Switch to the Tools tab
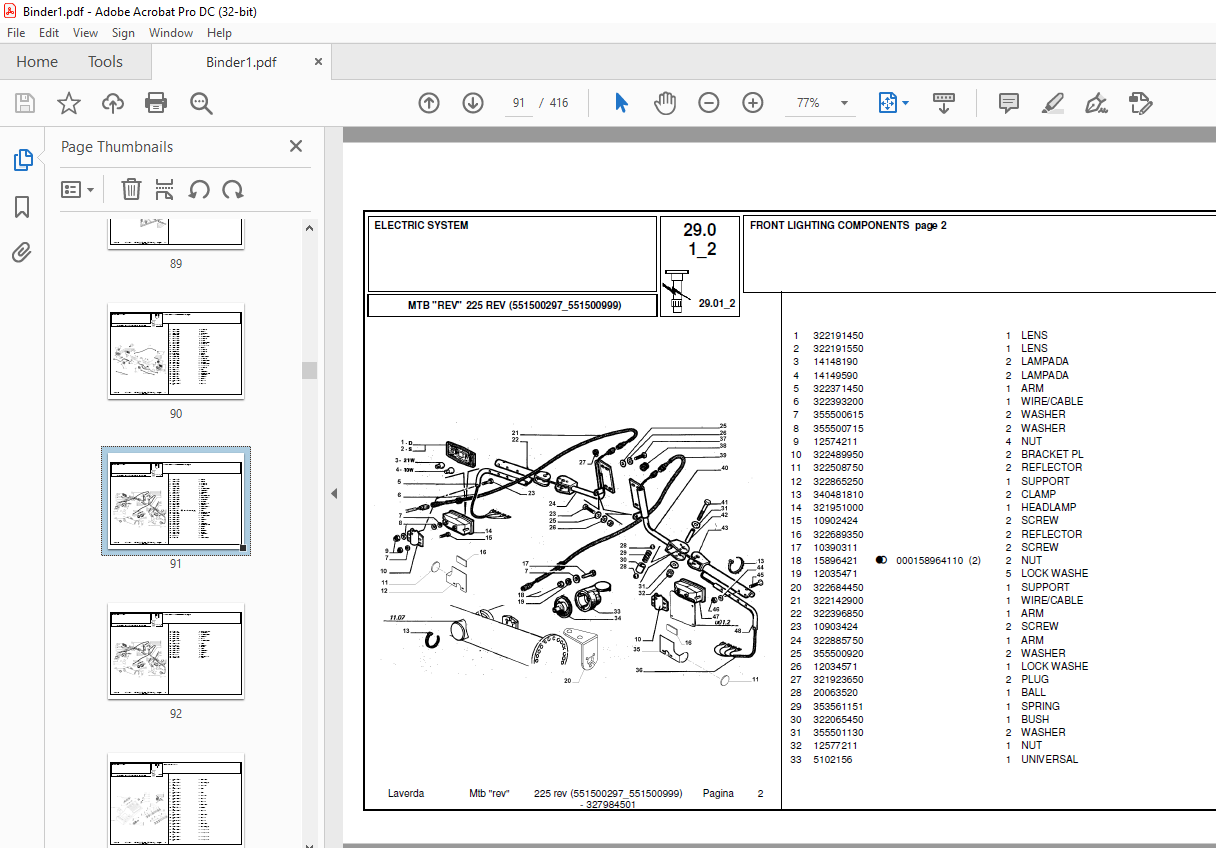Image resolution: width=1216 pixels, height=848 pixels. tap(105, 62)
